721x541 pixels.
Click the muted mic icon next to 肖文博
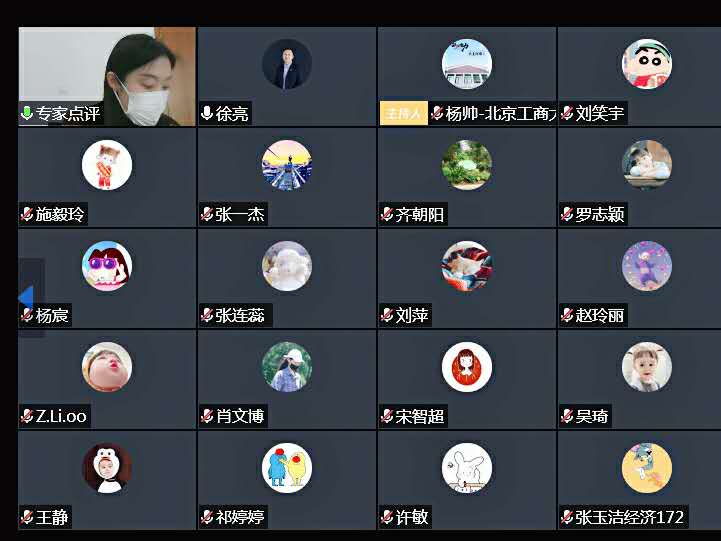pyautogui.click(x=206, y=416)
